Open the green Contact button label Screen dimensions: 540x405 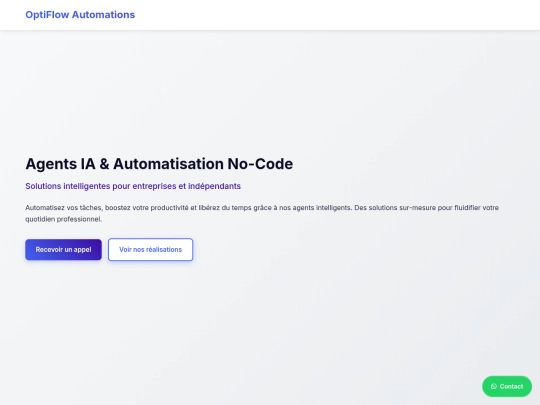click(511, 386)
